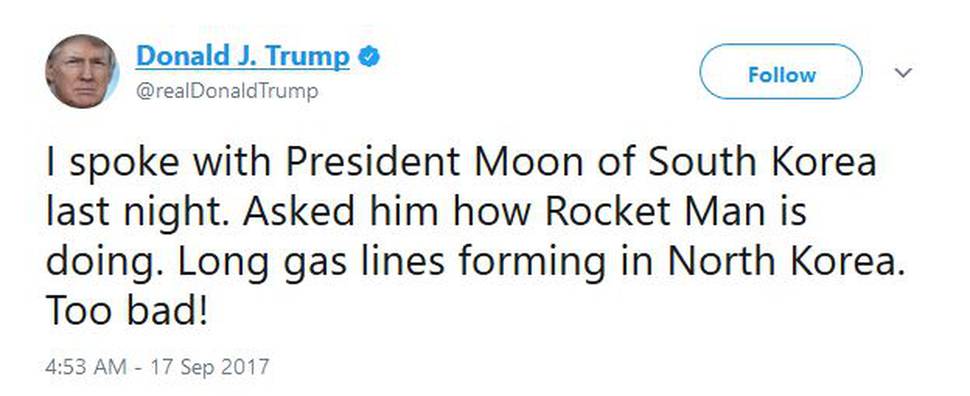The height and width of the screenshot is (396, 970).
Task: Open the 4:53 AM timestamp link
Action: click(84, 366)
